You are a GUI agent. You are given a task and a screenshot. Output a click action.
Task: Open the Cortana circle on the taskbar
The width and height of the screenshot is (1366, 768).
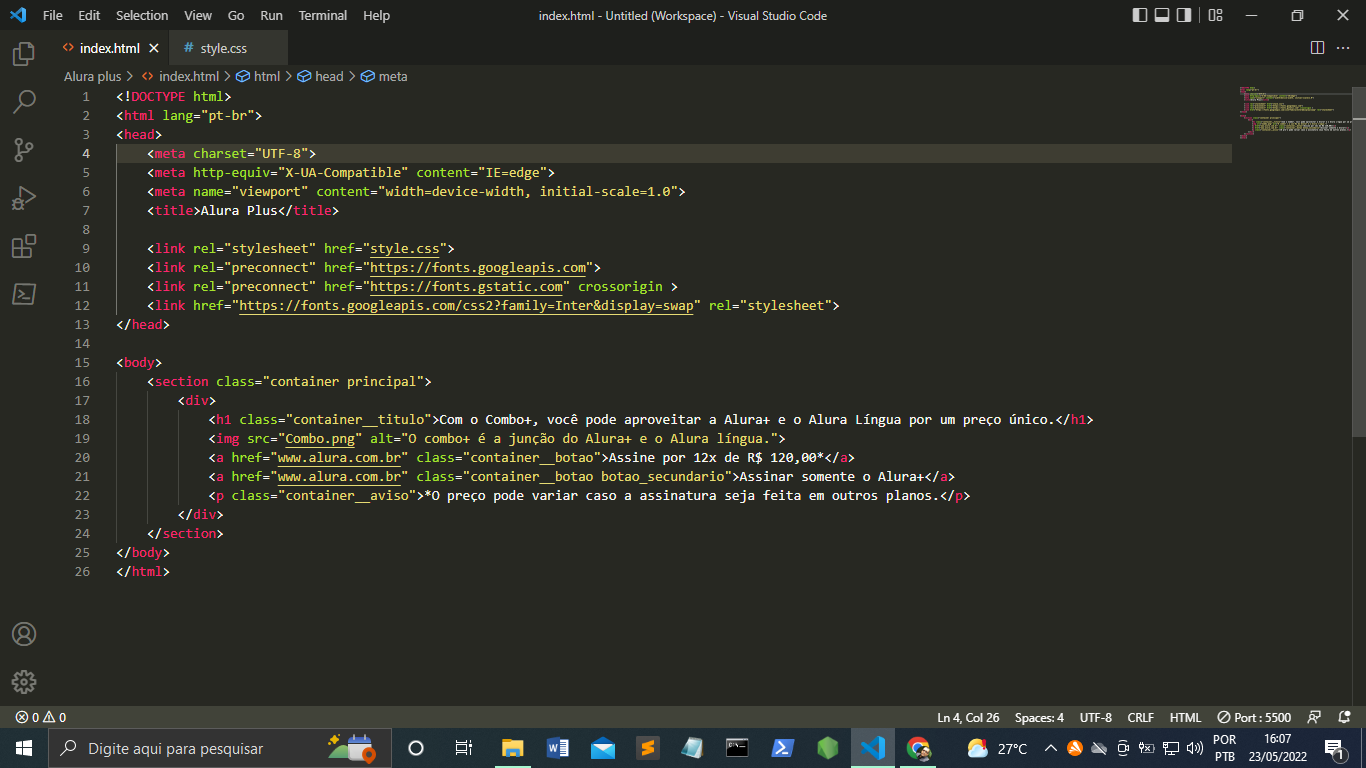click(416, 748)
